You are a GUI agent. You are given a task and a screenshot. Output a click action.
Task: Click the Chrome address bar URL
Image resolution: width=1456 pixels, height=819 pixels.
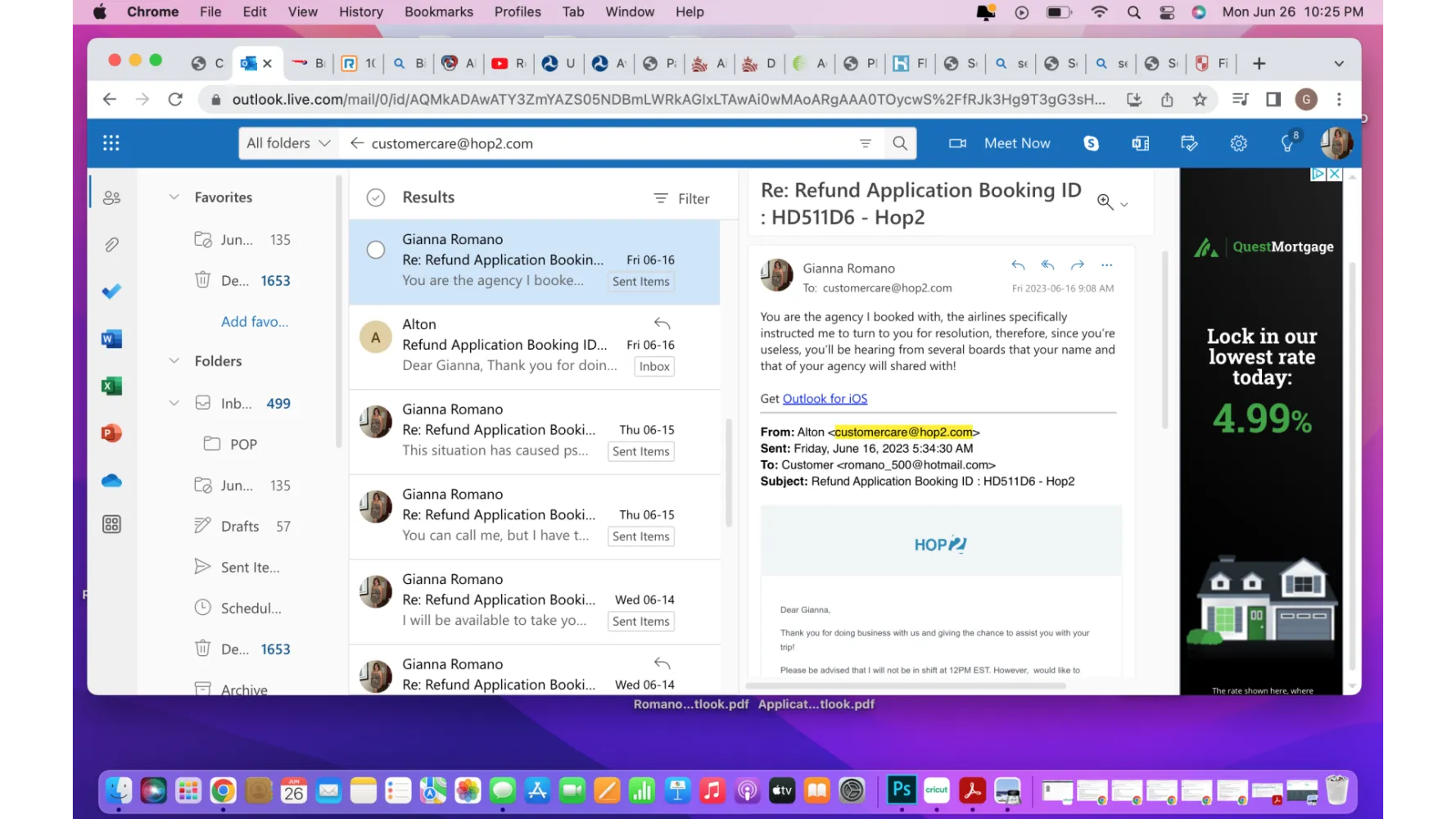tap(667, 99)
